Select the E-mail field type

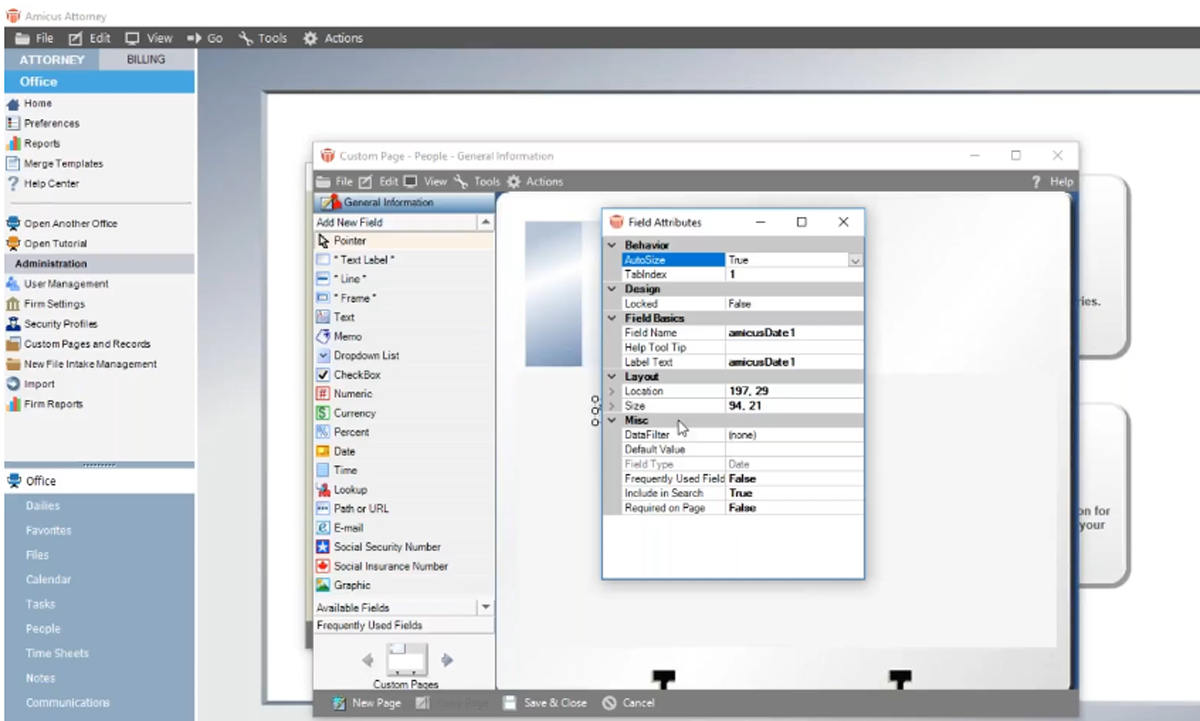coord(404,528)
